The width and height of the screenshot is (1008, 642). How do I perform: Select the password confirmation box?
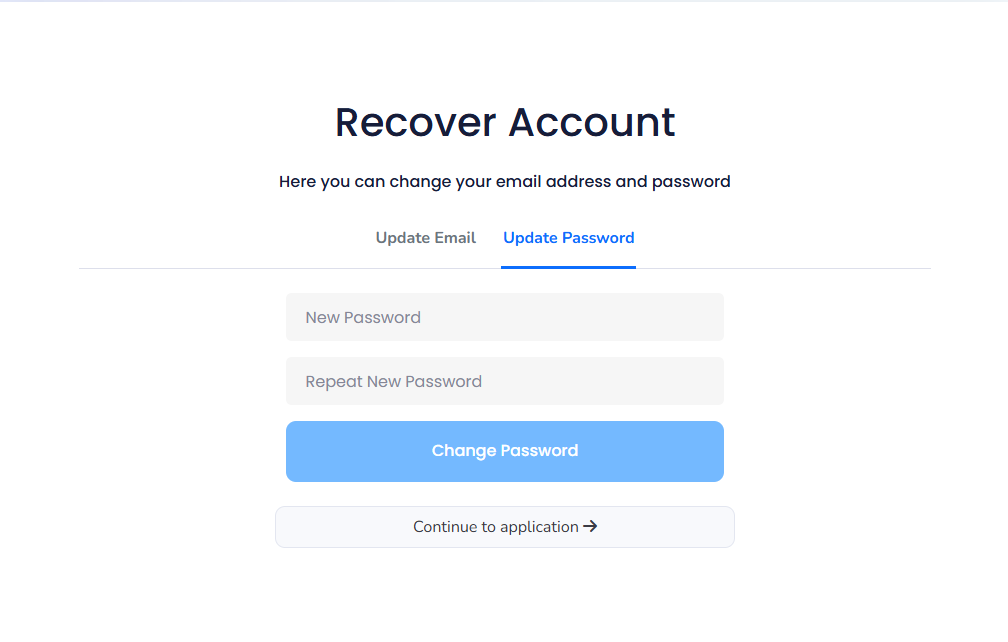505,381
